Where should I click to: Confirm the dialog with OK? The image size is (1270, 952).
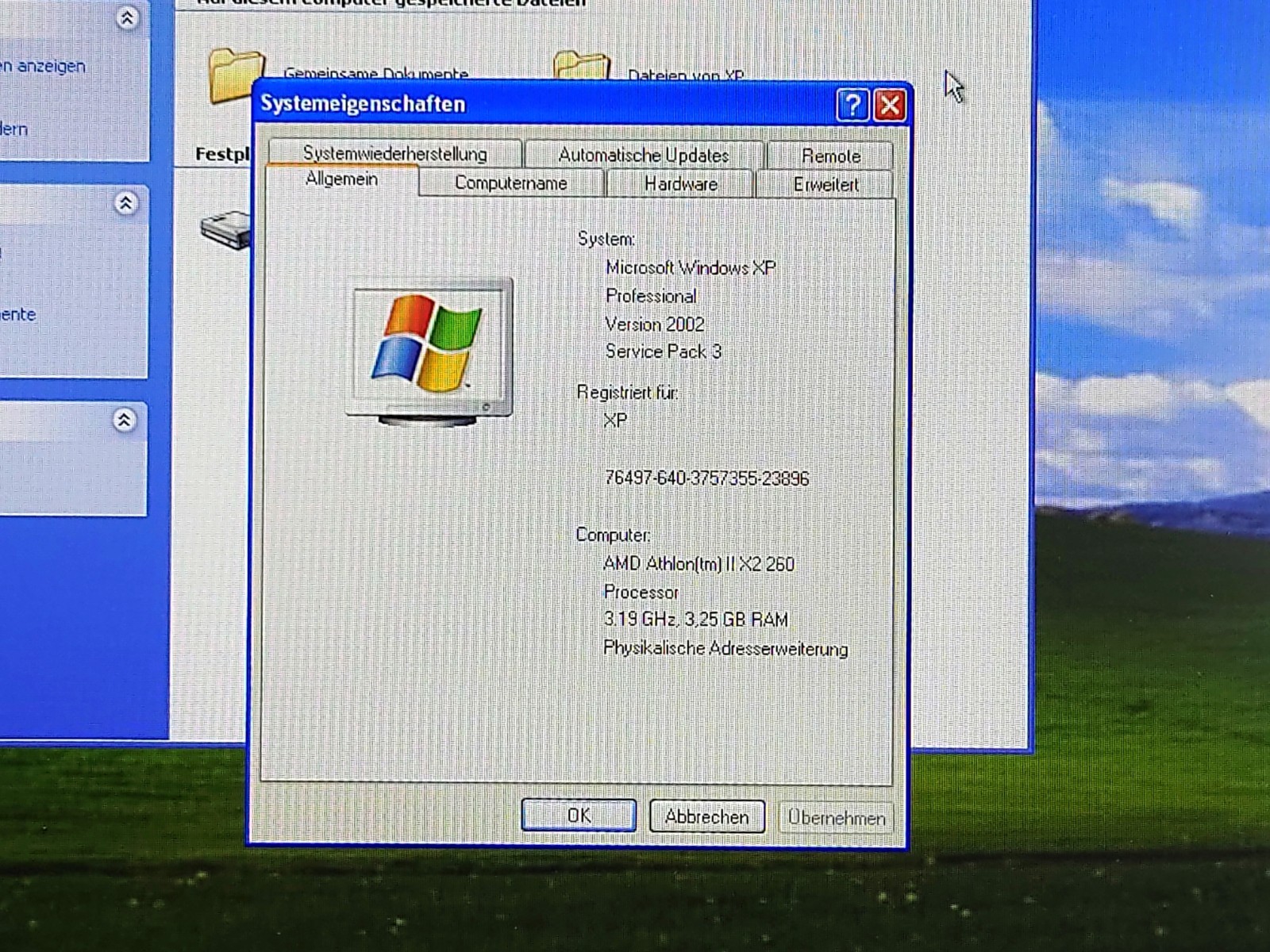point(579,816)
